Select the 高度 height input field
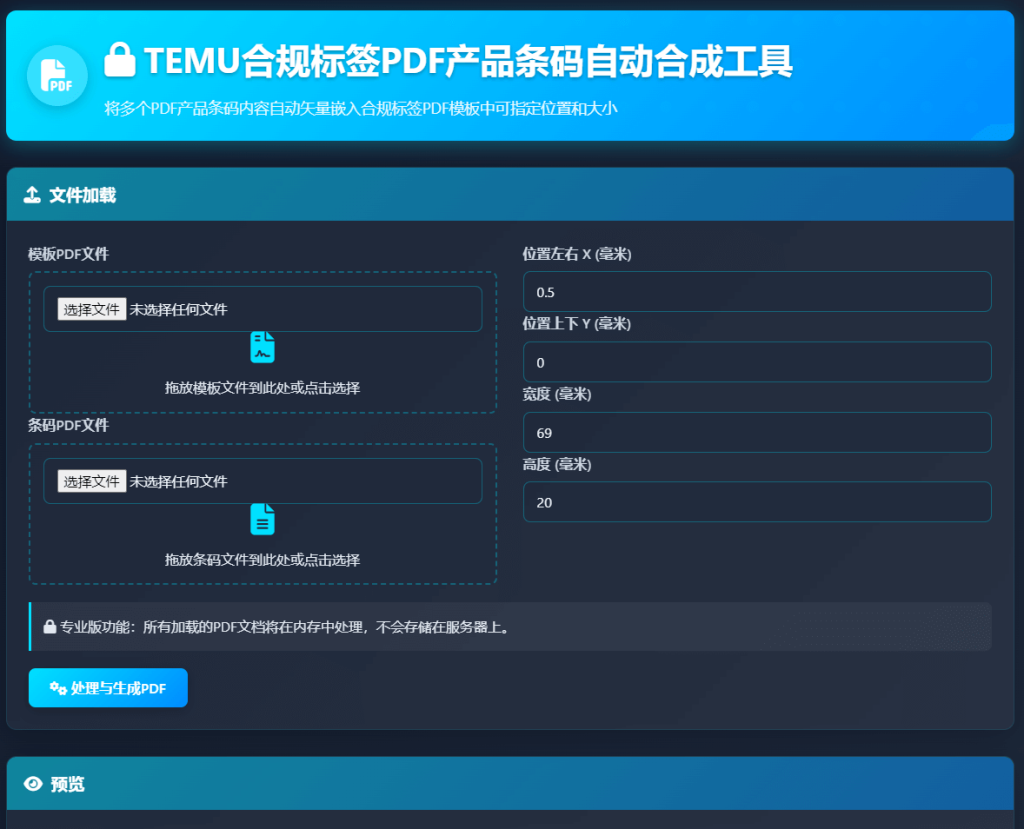This screenshot has height=829, width=1024. pos(757,502)
